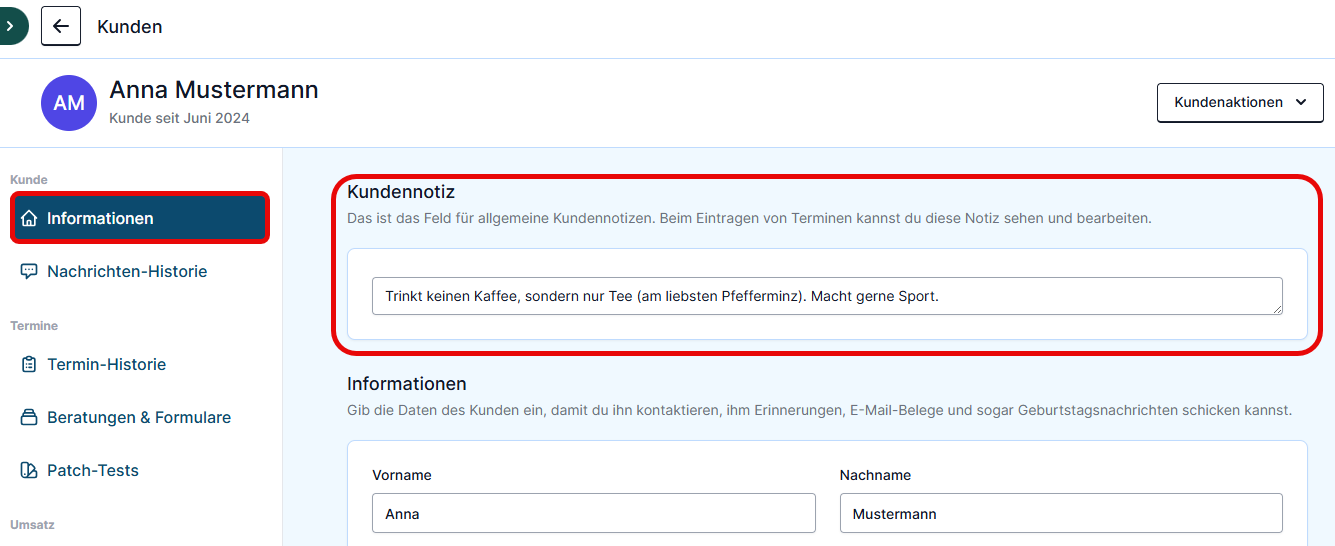Open the Kundenaktionen dropdown
This screenshot has width=1335, height=546.
coord(1240,102)
